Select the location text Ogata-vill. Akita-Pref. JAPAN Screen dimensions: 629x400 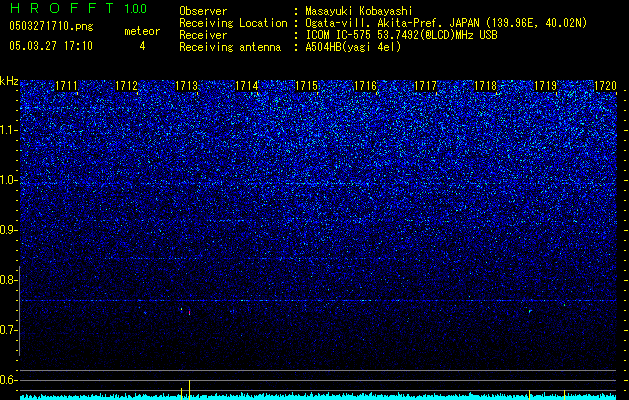tap(392, 23)
